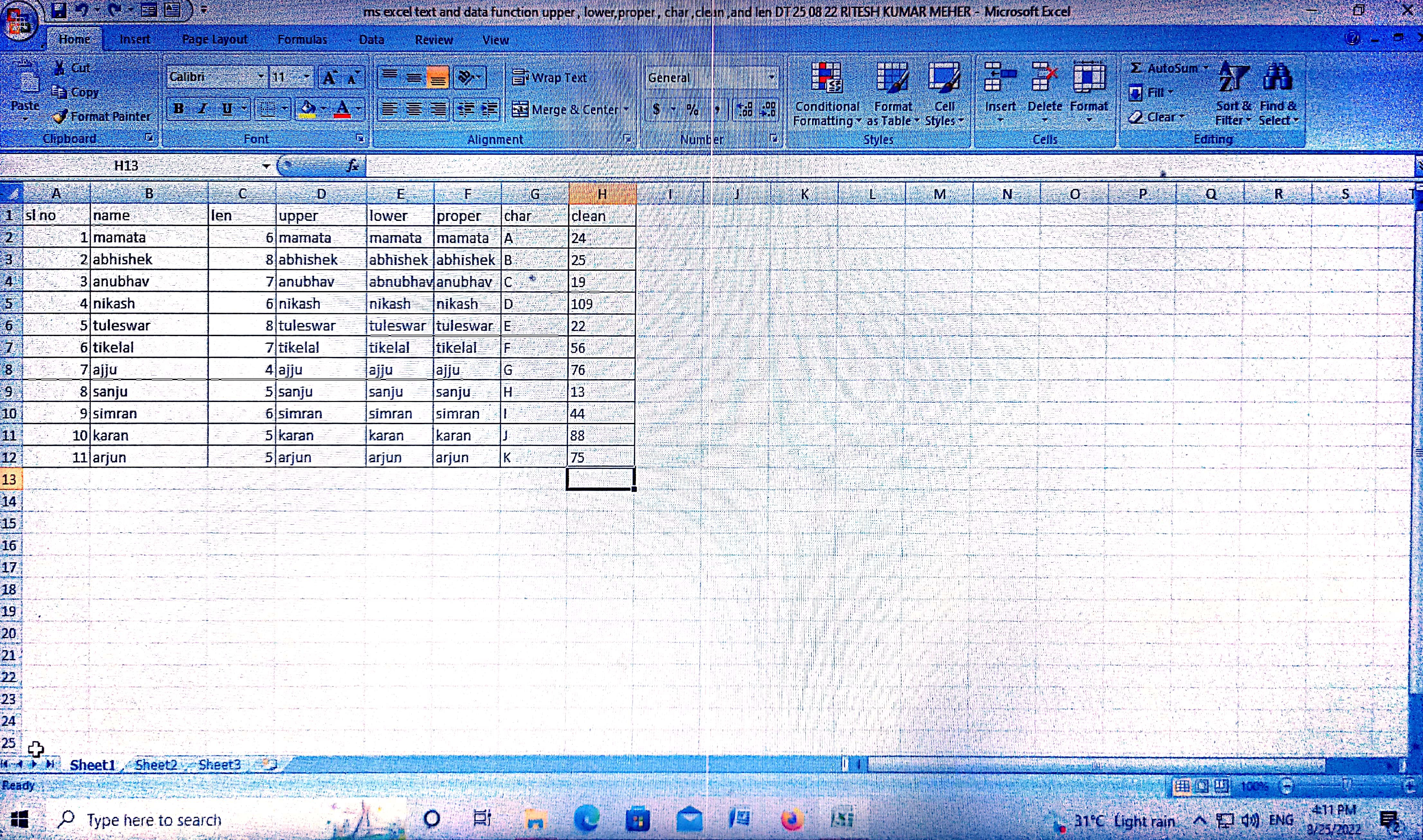Image resolution: width=1423 pixels, height=840 pixels.
Task: Click the AutoSum sigma icon
Action: tap(1135, 68)
